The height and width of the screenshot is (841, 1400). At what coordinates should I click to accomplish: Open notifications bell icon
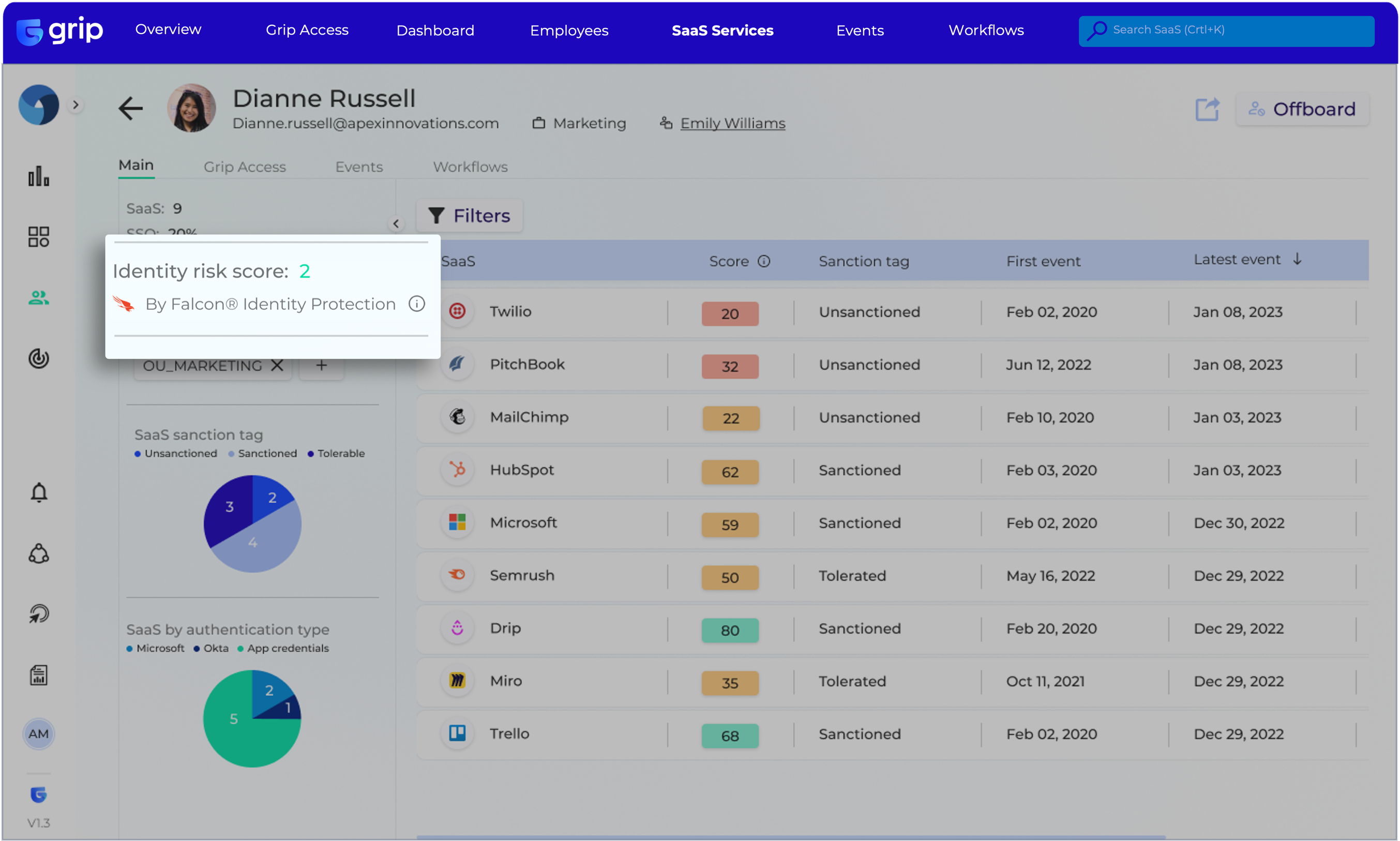38,492
